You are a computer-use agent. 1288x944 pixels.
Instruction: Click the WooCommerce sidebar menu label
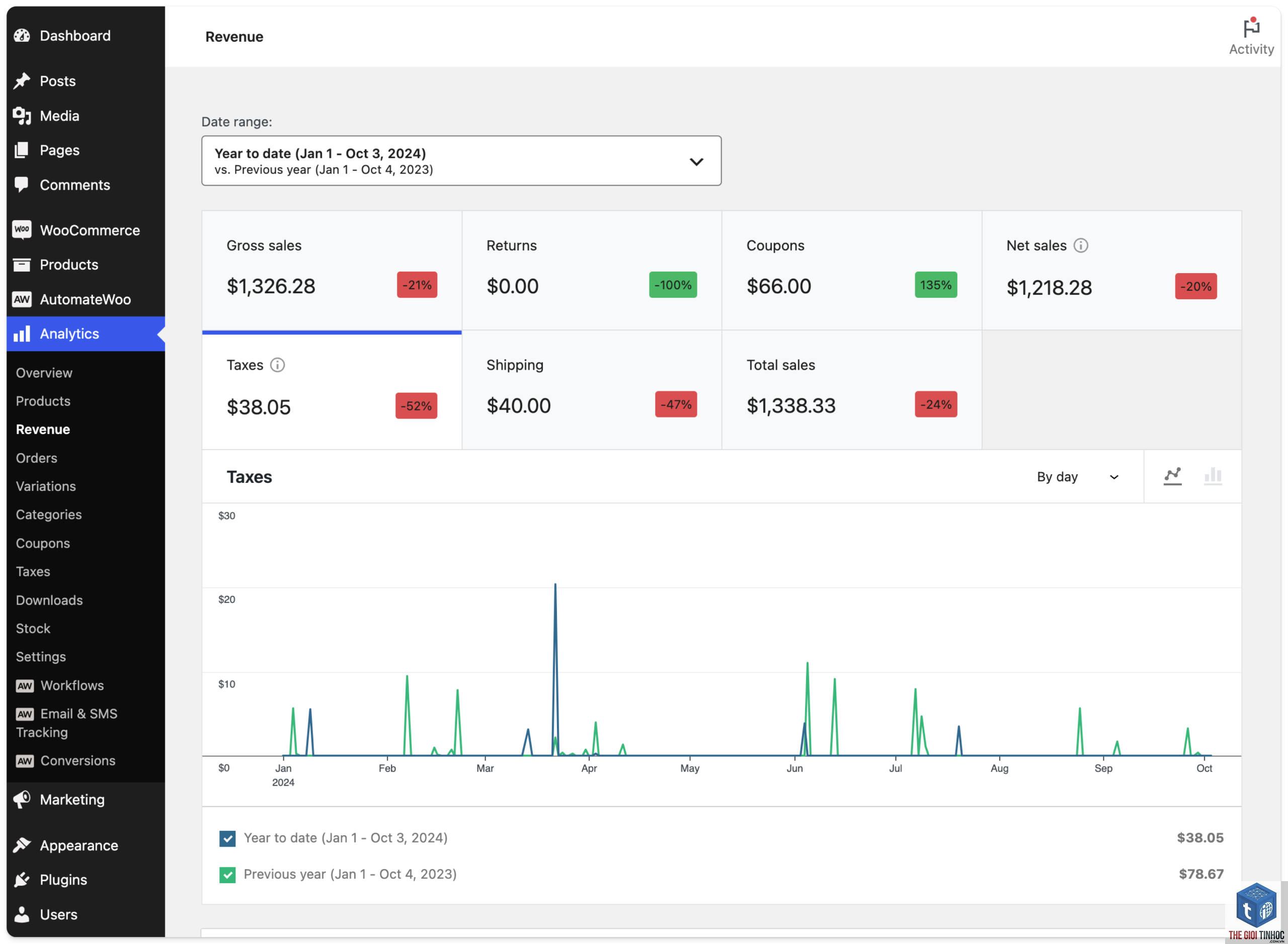pyautogui.click(x=90, y=230)
